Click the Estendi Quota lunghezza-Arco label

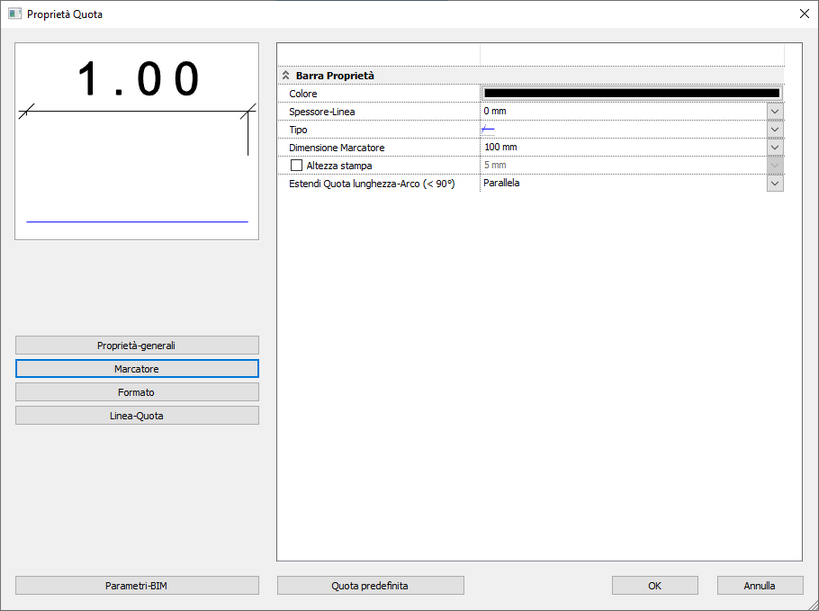coord(372,184)
